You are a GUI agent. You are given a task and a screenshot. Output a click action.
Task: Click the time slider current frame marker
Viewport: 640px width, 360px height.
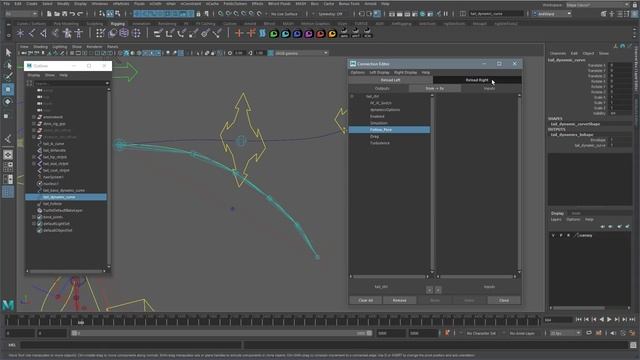[81, 322]
